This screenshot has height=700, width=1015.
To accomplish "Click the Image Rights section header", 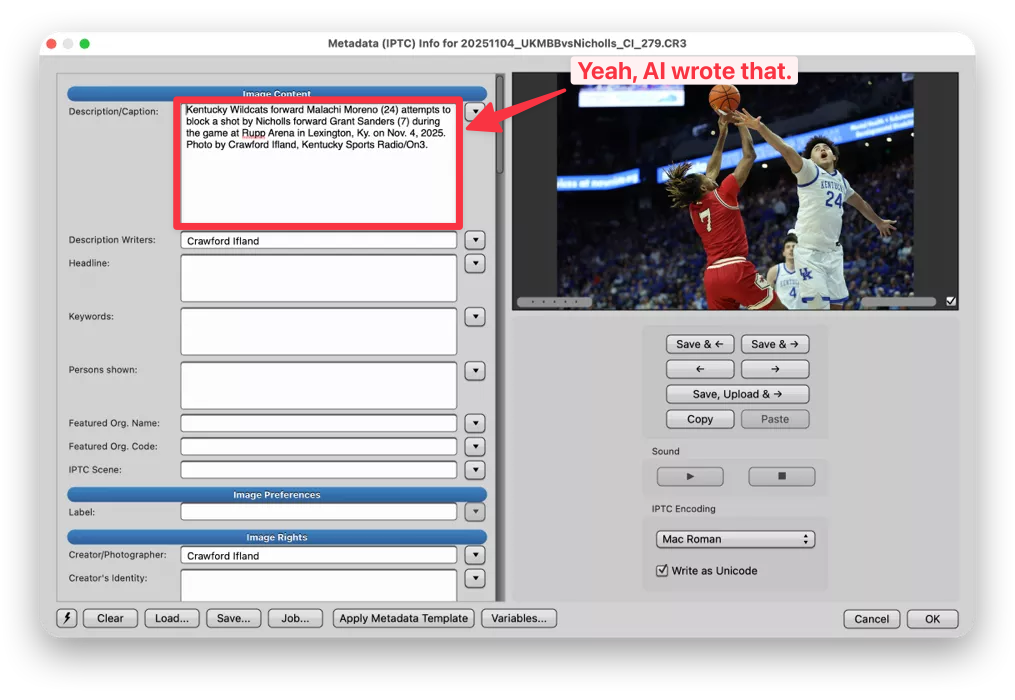I will click(277, 536).
